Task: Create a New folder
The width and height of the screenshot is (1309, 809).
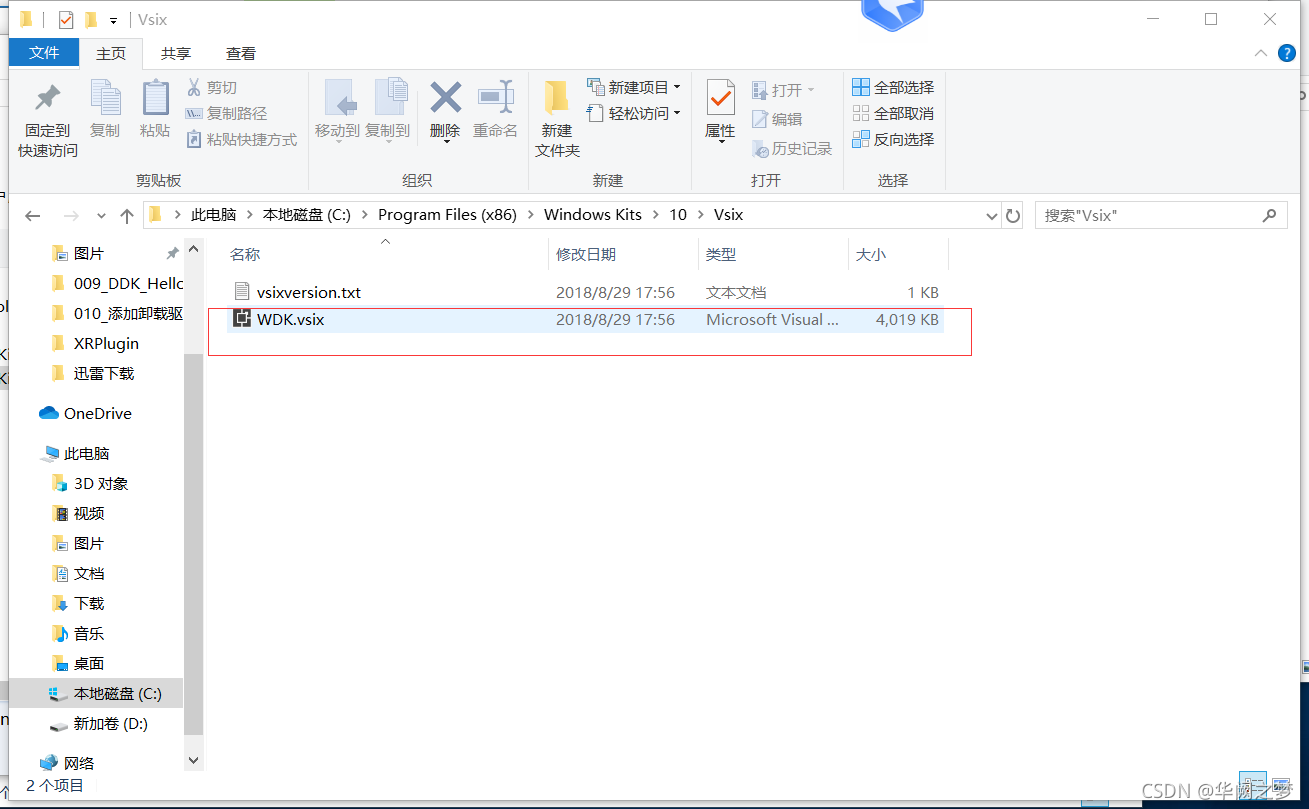Action: pos(557,120)
